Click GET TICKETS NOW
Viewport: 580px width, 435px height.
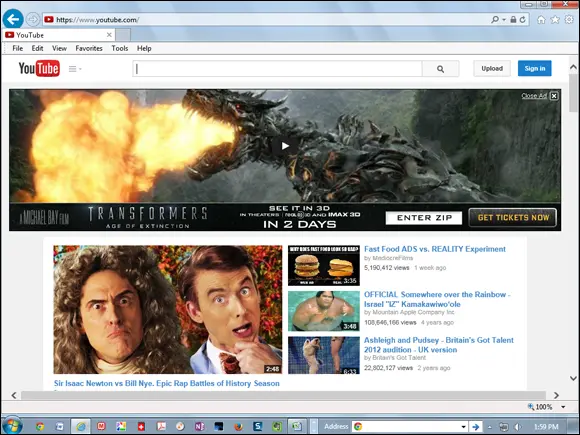(x=513, y=218)
